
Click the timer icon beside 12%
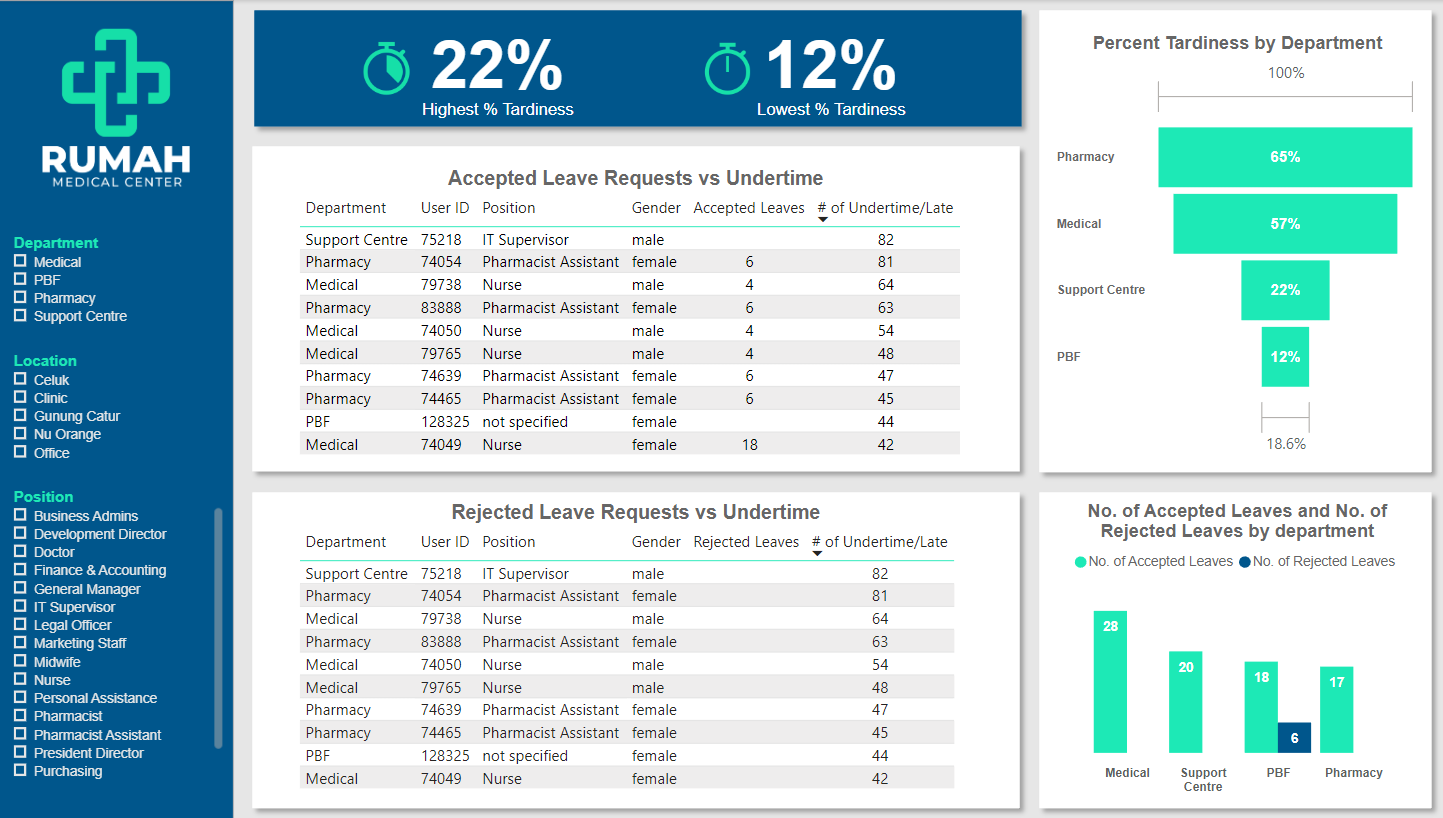coord(727,69)
